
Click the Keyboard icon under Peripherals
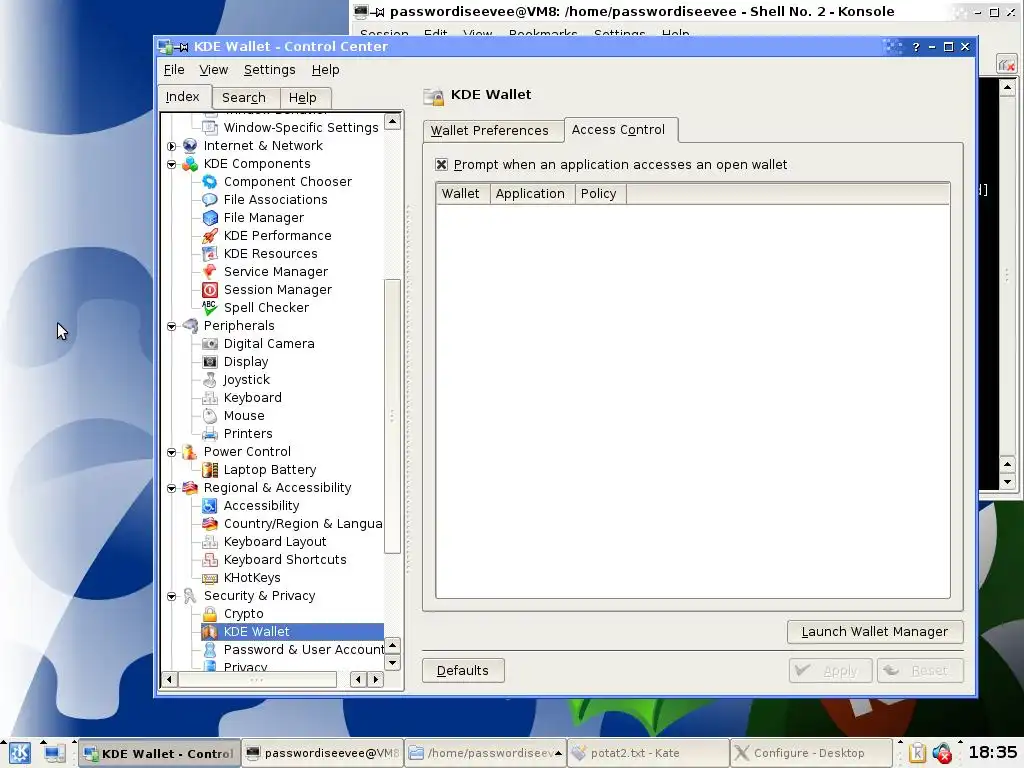(x=210, y=398)
